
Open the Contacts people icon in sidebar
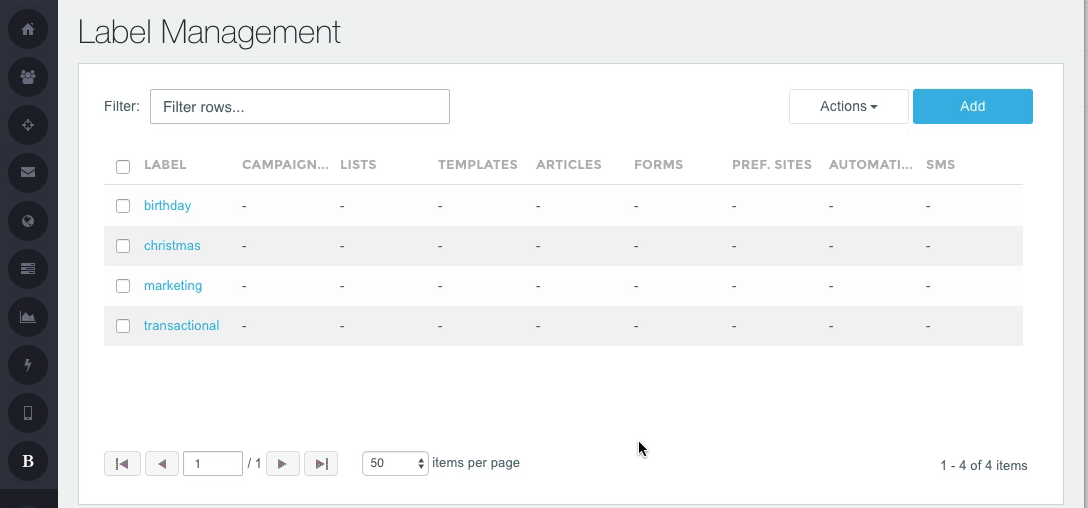click(28, 77)
